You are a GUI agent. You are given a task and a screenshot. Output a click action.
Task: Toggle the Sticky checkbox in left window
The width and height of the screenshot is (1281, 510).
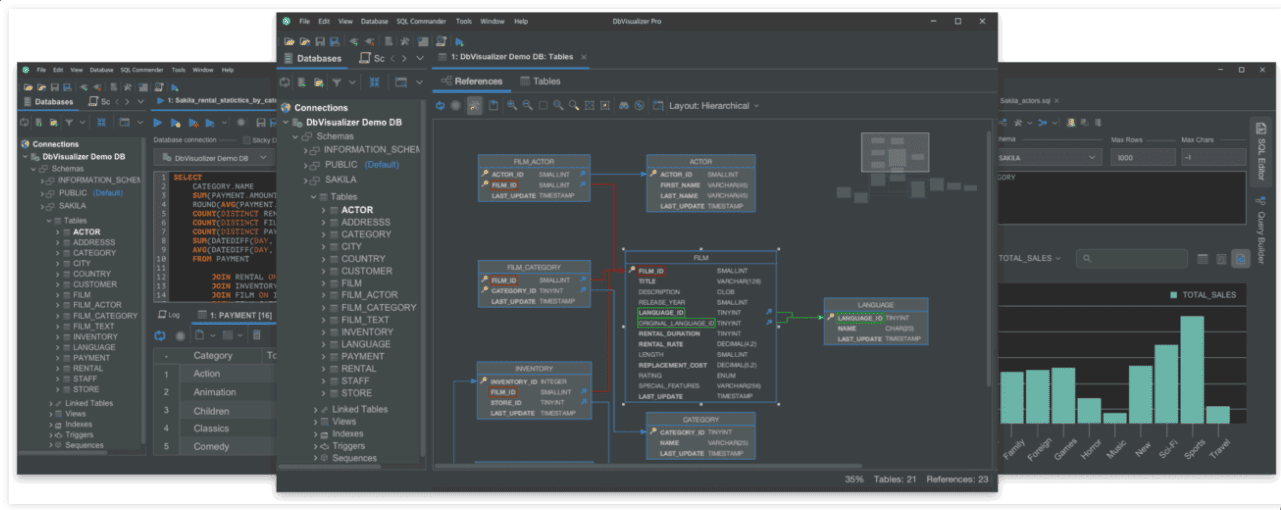pyautogui.click(x=246, y=140)
